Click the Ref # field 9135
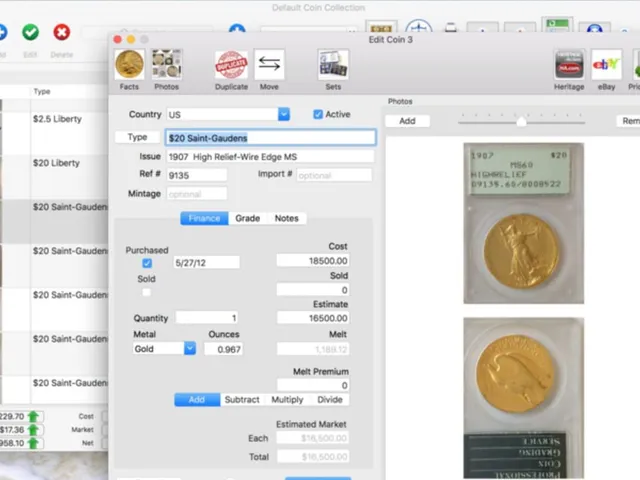Viewport: 640px width, 480px height. point(197,175)
